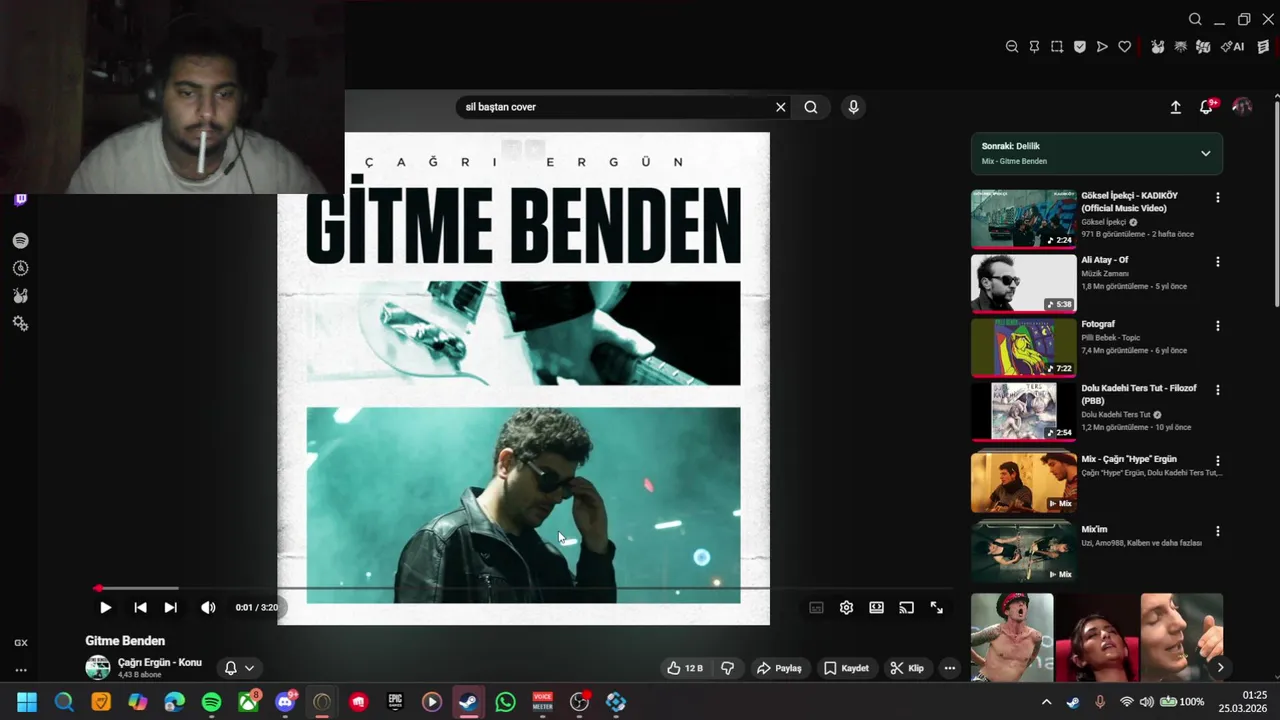The image size is (1280, 720).
Task: Click the video progress bar
Action: 524,588
